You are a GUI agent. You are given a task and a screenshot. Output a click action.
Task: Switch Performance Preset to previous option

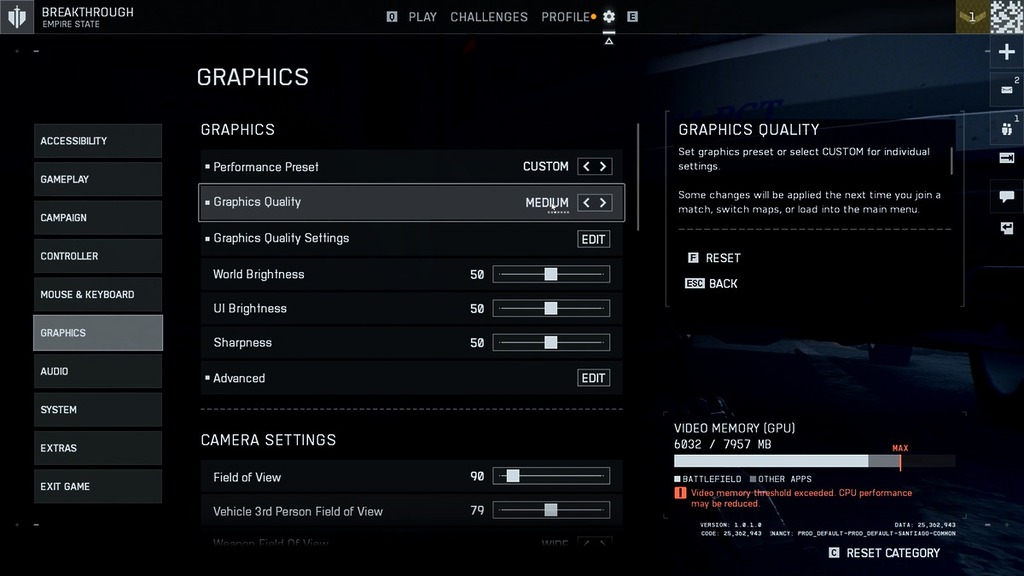pos(587,167)
